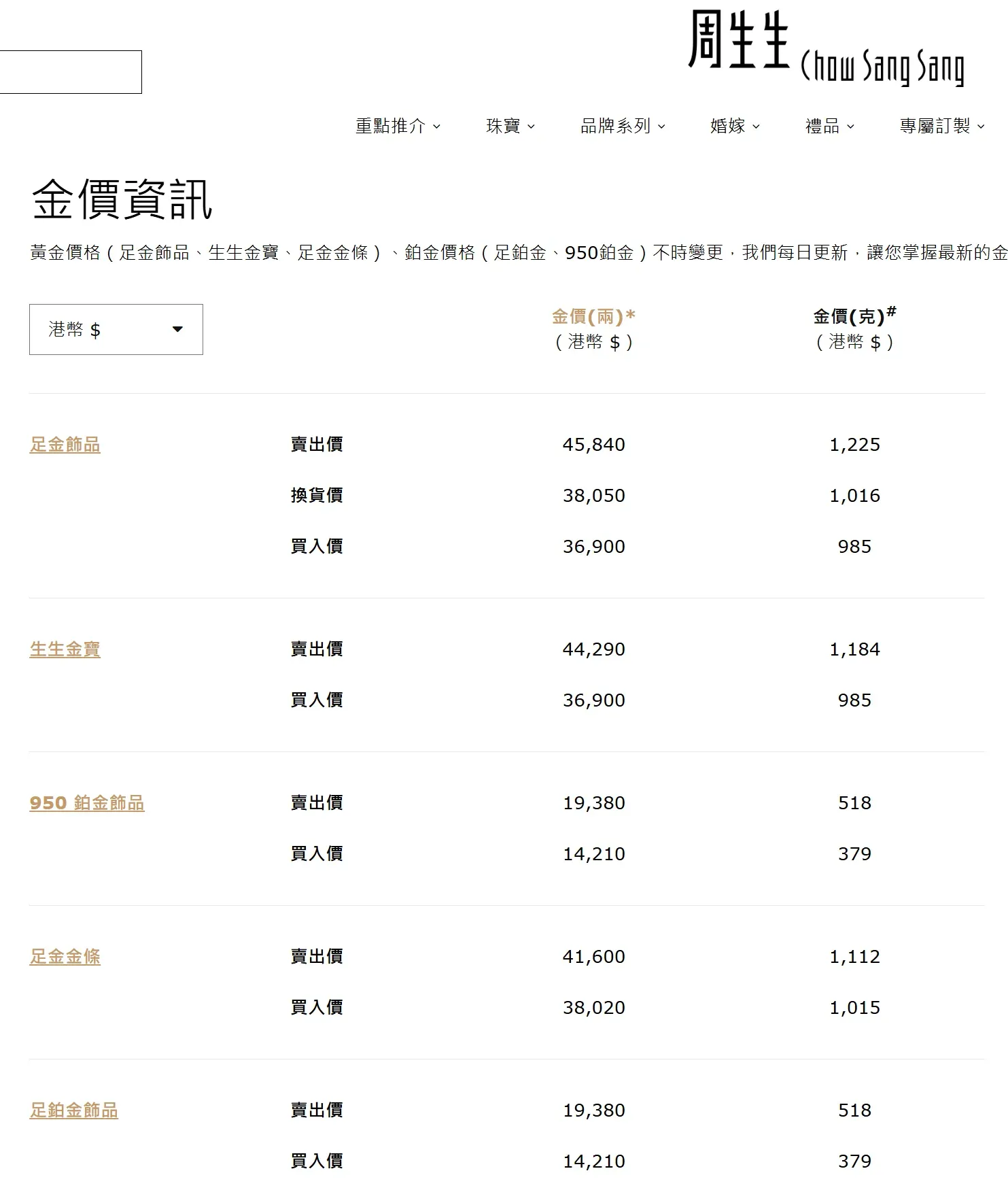Expand the 專屬訂製 dropdown menu
The height and width of the screenshot is (1188, 1008).
click(941, 126)
